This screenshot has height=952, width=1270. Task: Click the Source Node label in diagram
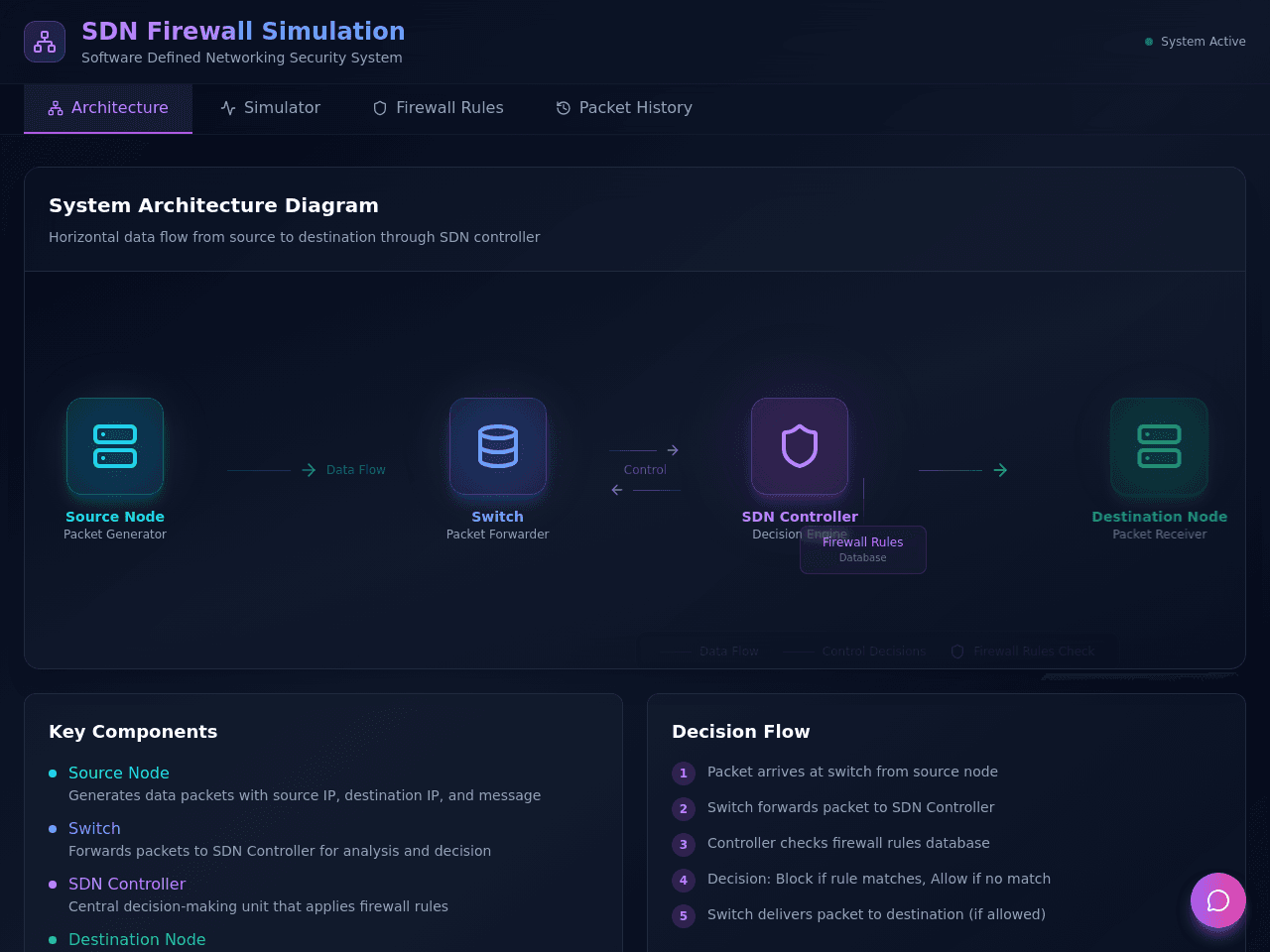[115, 517]
